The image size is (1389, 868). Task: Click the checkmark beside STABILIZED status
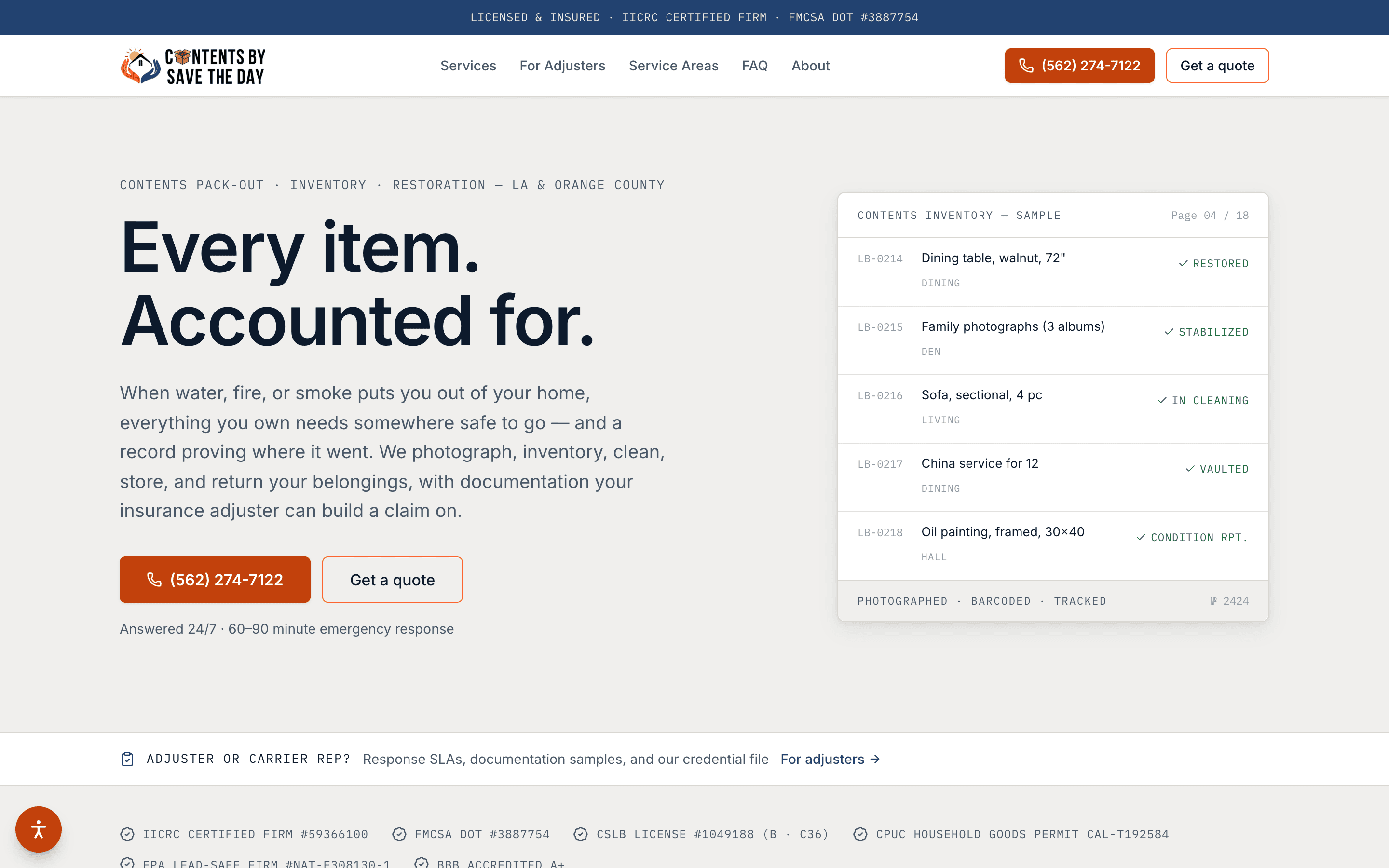(x=1169, y=332)
